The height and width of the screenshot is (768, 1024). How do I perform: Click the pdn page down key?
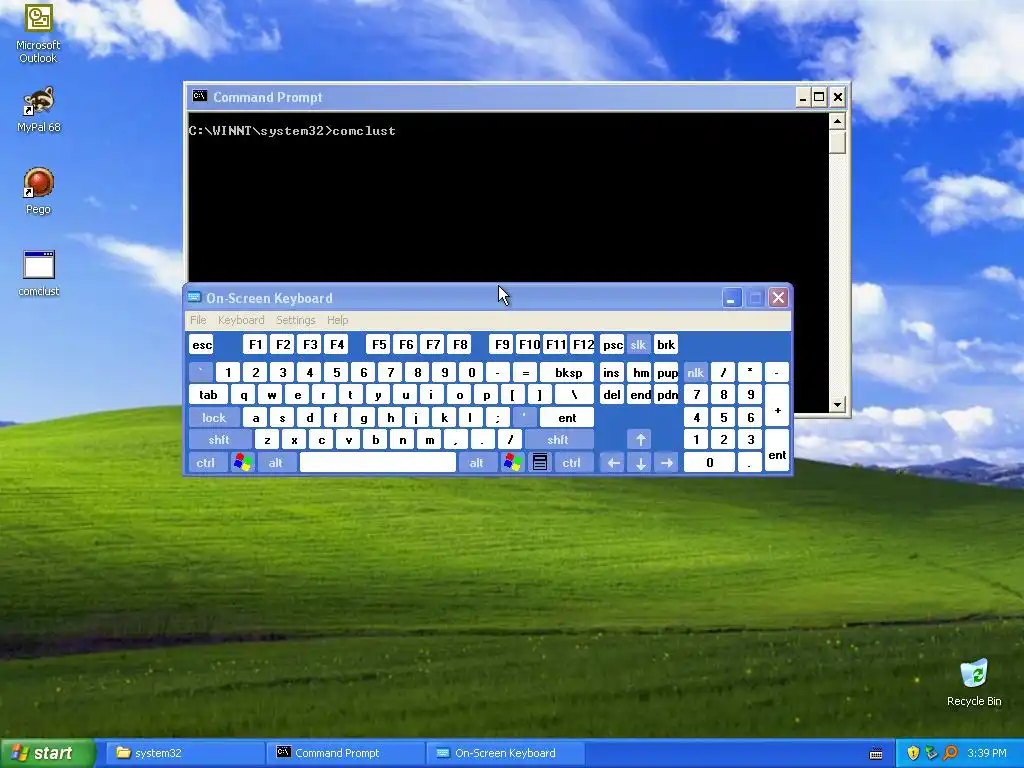[667, 394]
